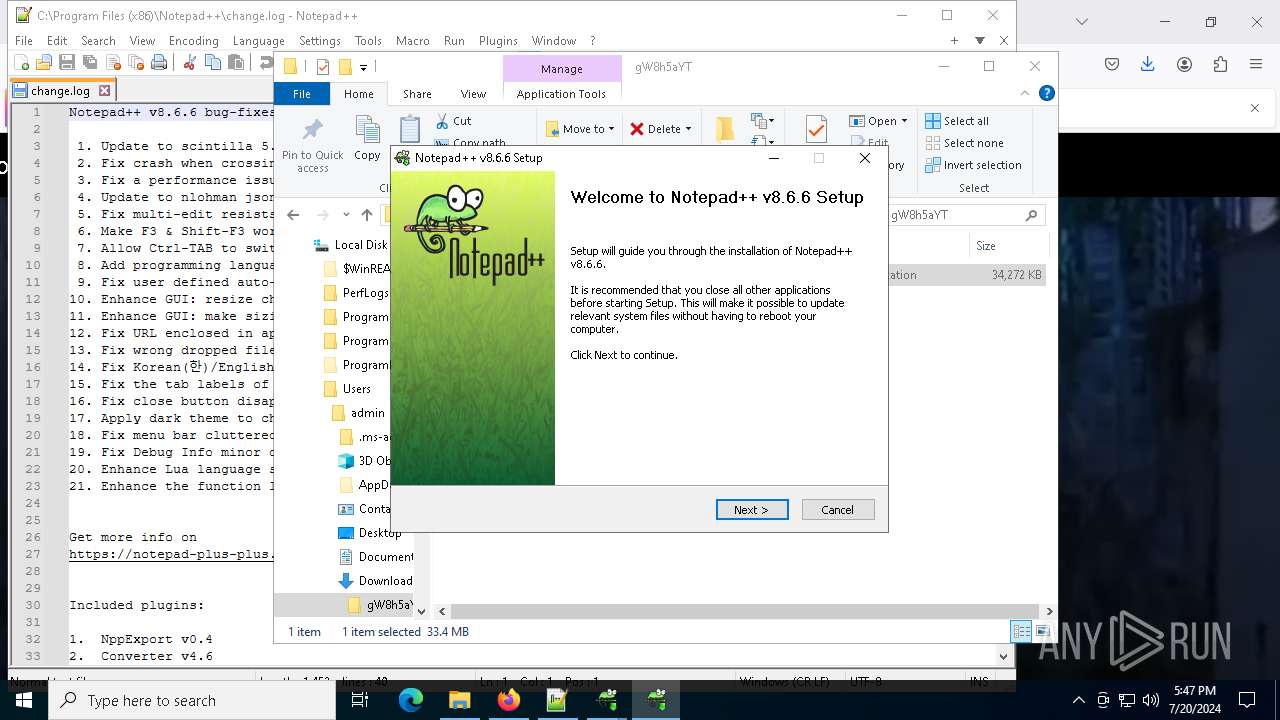Open Firefox downloads via the arrow icon
The image size is (1280, 720).
(x=1148, y=64)
